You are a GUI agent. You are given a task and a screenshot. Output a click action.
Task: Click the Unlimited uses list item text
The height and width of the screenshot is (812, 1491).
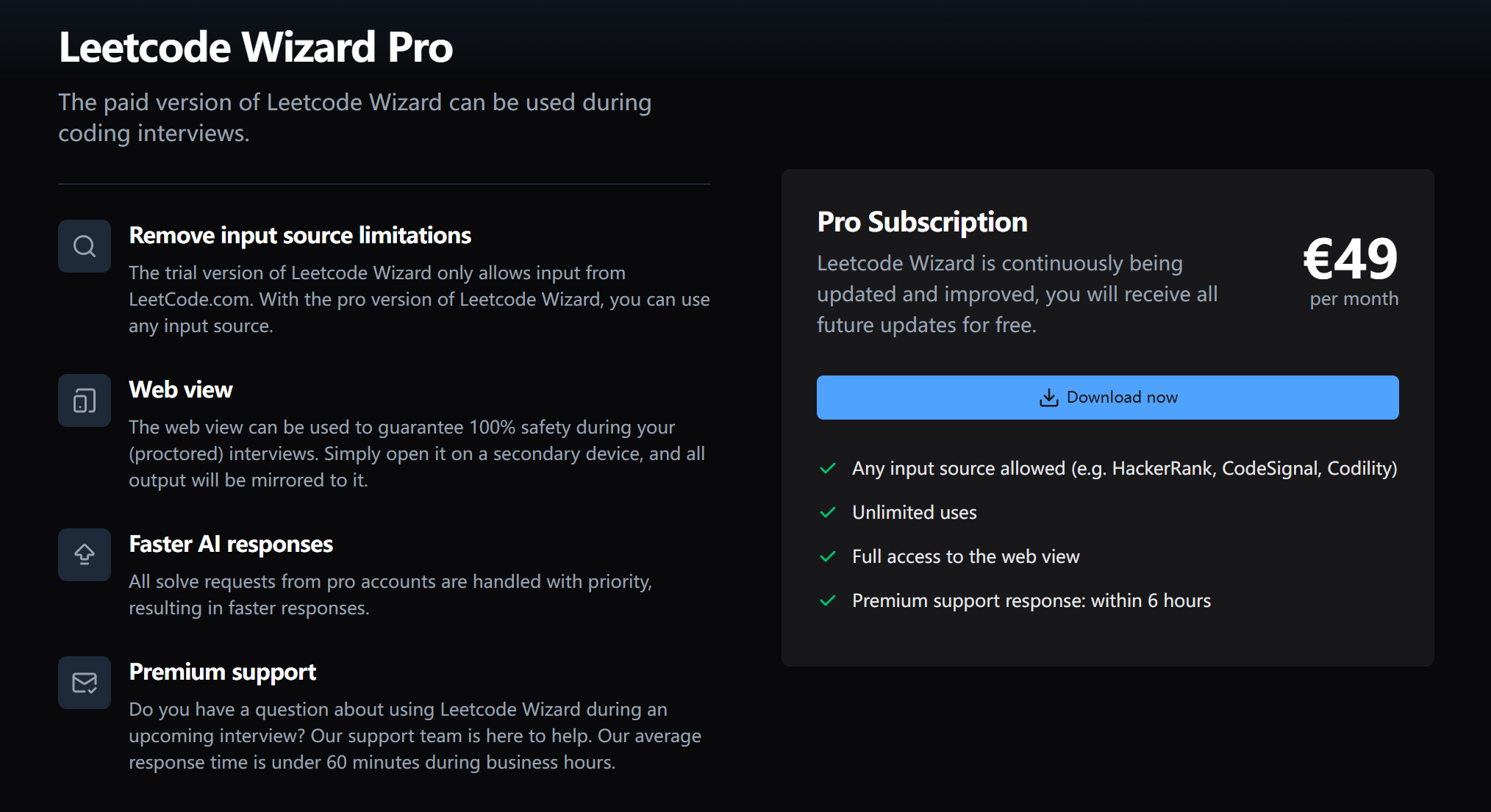pyautogui.click(x=914, y=512)
